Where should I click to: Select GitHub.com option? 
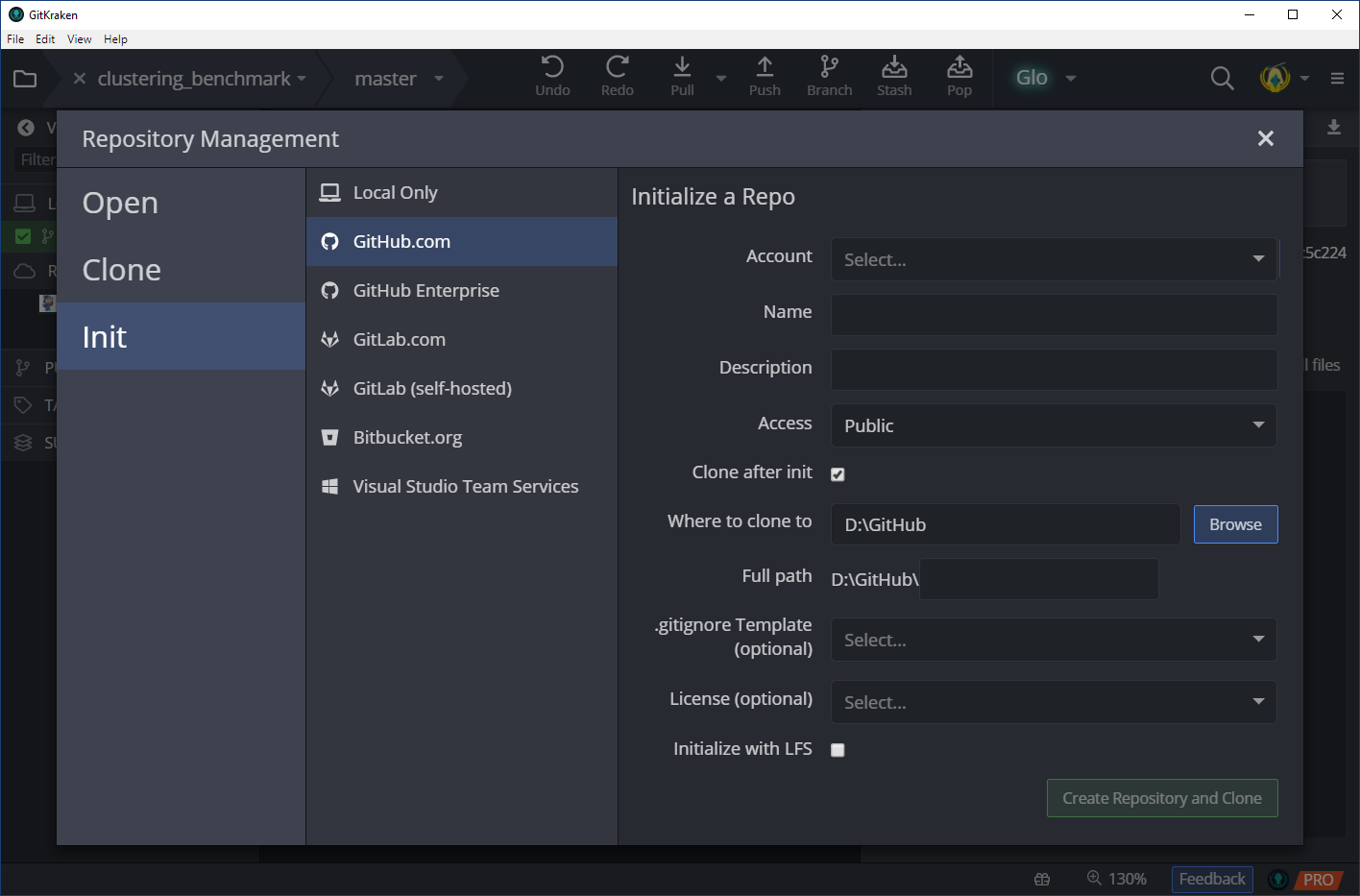(462, 241)
